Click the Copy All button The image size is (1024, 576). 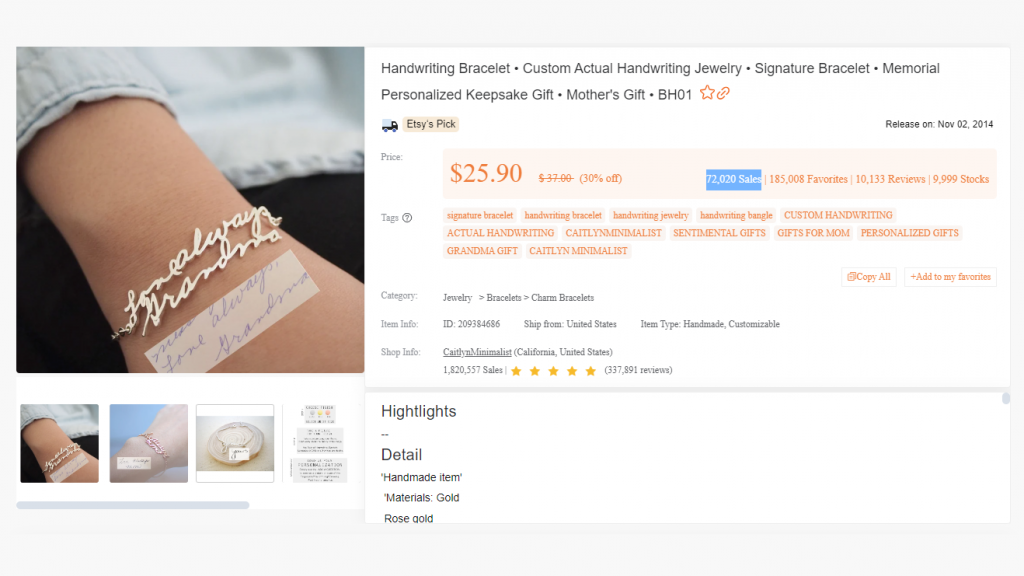(x=868, y=277)
